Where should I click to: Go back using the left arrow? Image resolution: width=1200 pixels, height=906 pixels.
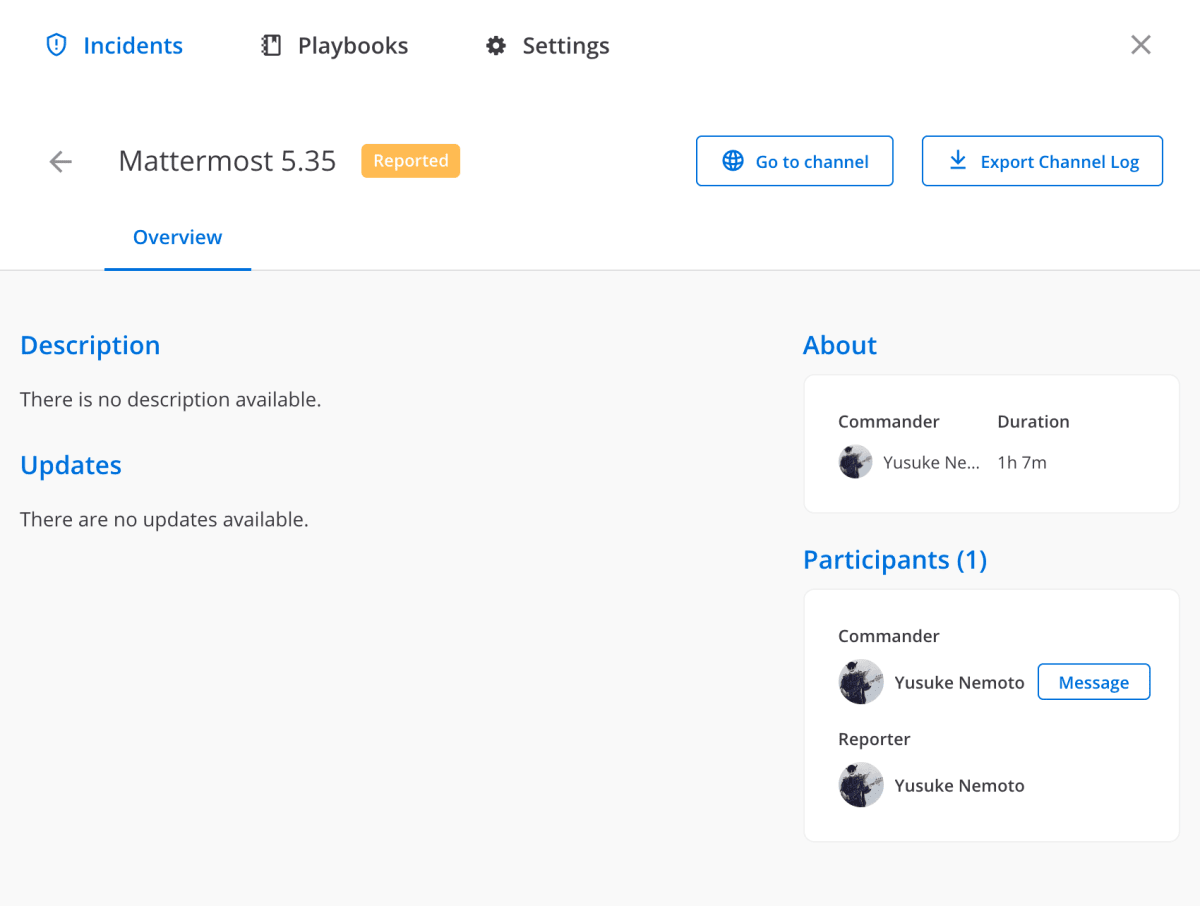[61, 161]
